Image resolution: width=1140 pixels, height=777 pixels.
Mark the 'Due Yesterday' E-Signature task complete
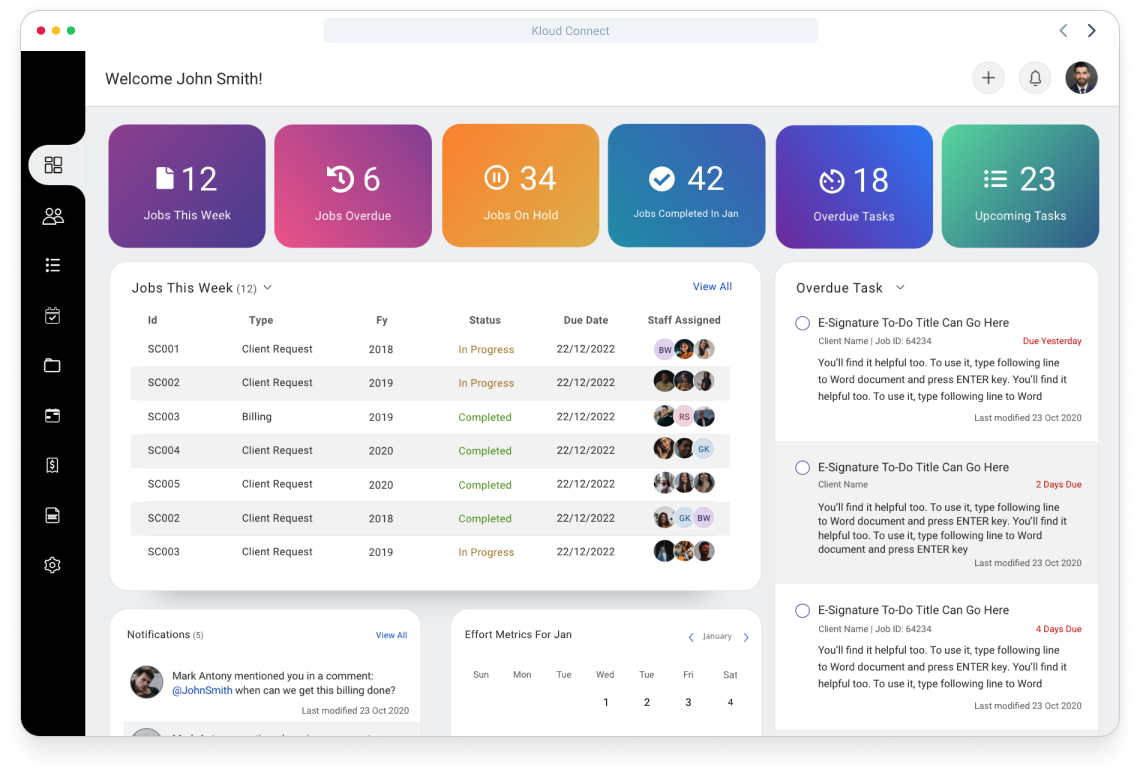pos(802,323)
